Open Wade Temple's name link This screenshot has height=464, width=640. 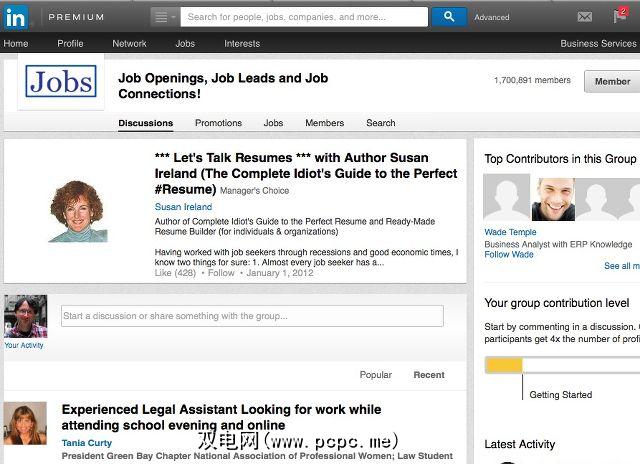click(510, 232)
